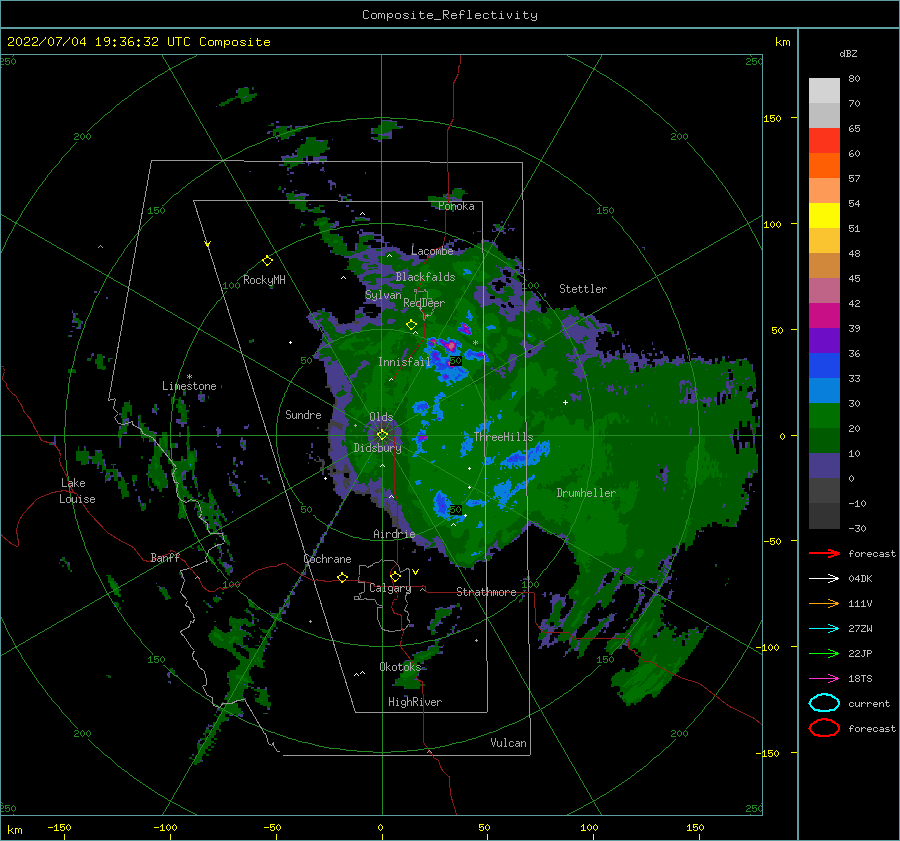Click the Calgary city label
This screenshot has height=841, width=900.
tap(390, 588)
